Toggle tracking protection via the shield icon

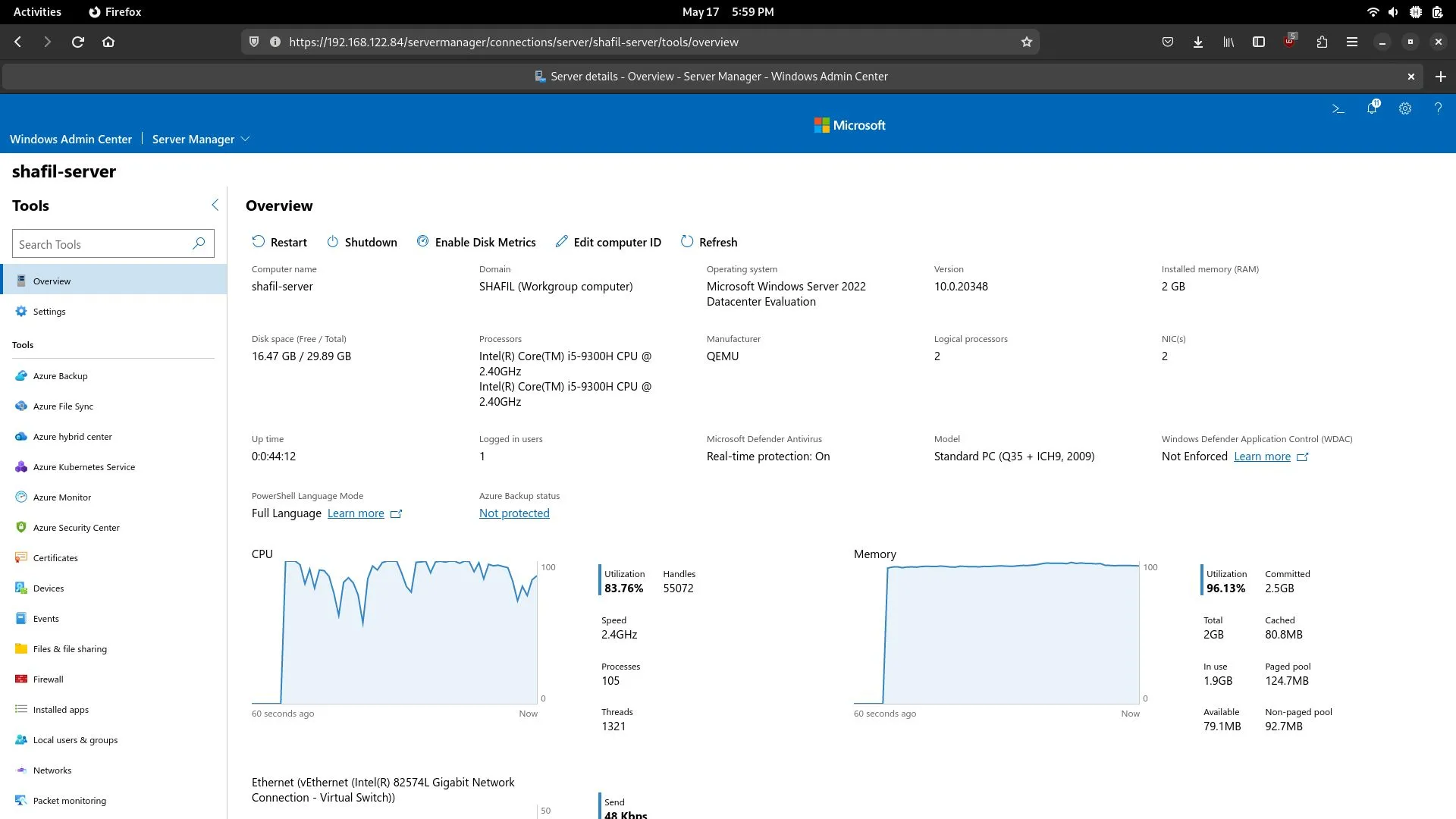point(254,42)
